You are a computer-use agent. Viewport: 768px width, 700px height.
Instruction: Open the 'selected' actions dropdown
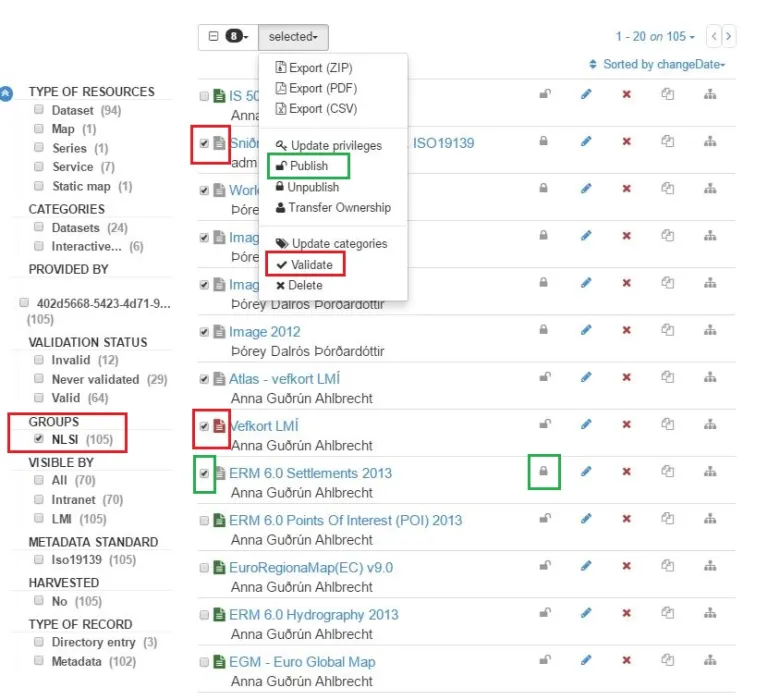coord(293,37)
